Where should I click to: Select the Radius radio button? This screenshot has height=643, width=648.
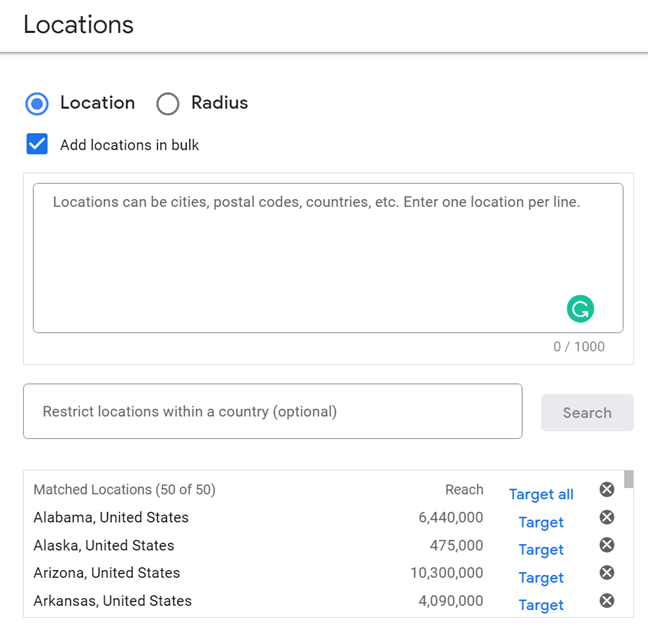tap(168, 103)
